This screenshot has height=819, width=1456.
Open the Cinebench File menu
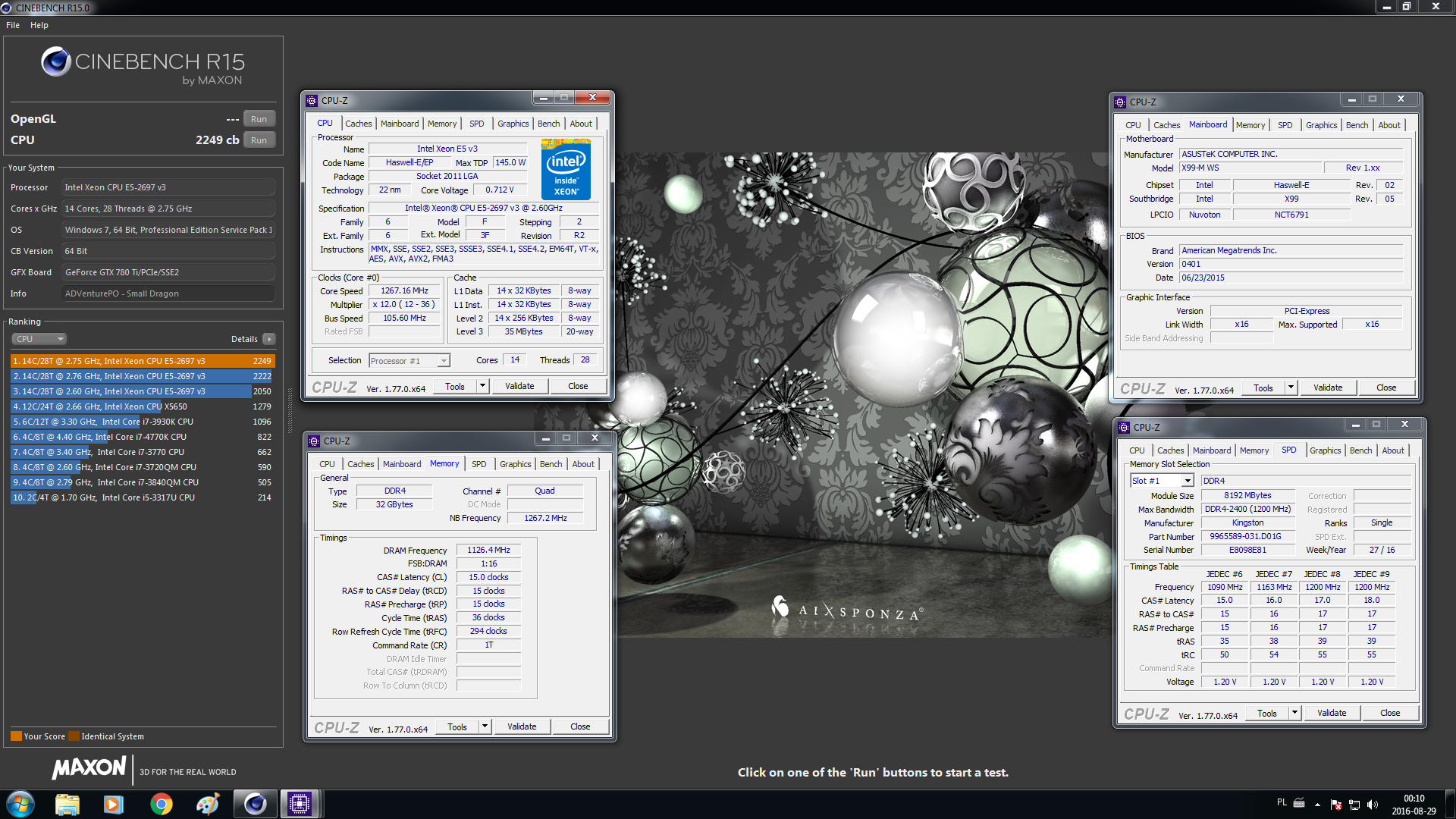[x=13, y=25]
